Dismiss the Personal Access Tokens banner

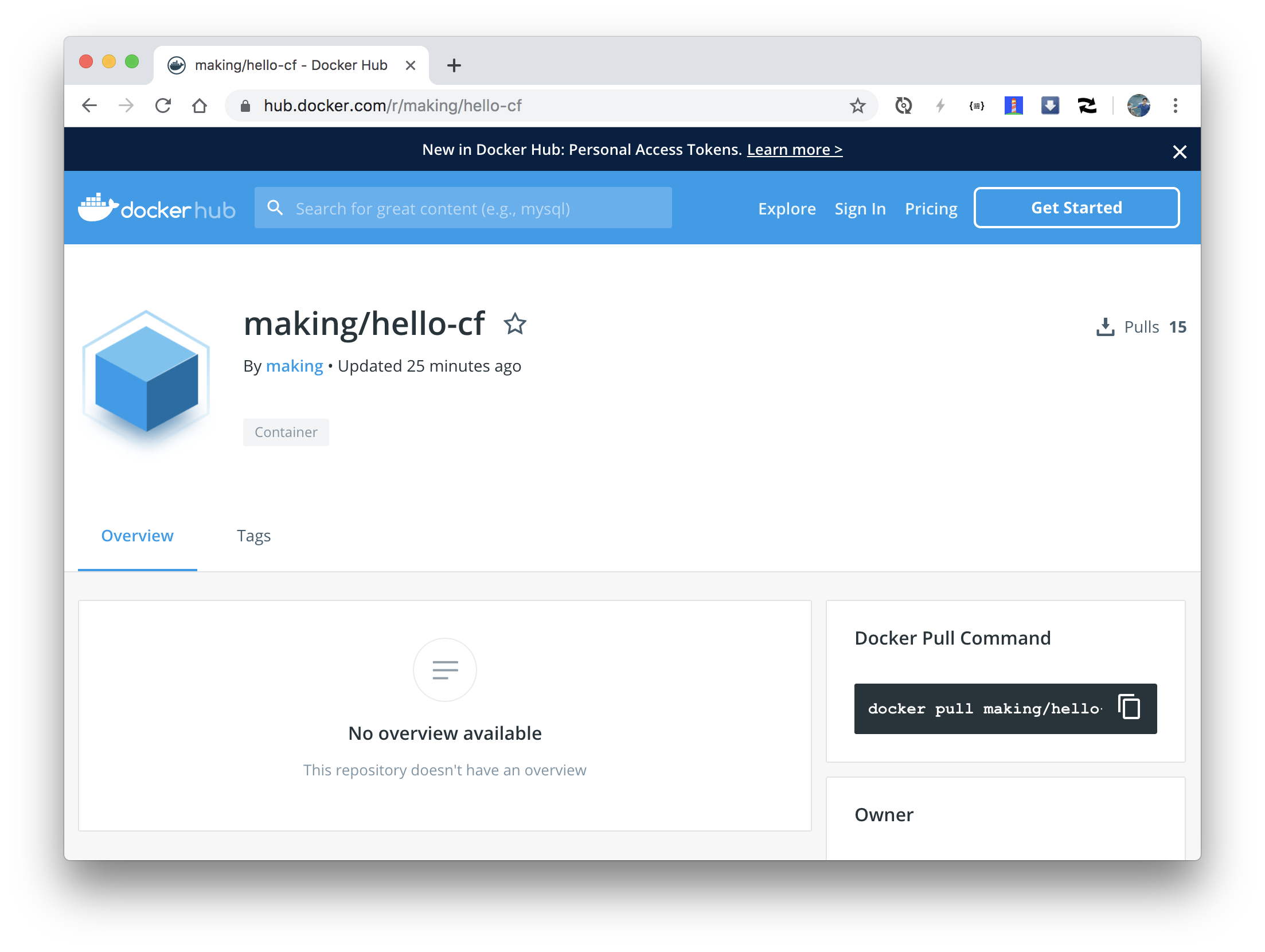[1180, 151]
